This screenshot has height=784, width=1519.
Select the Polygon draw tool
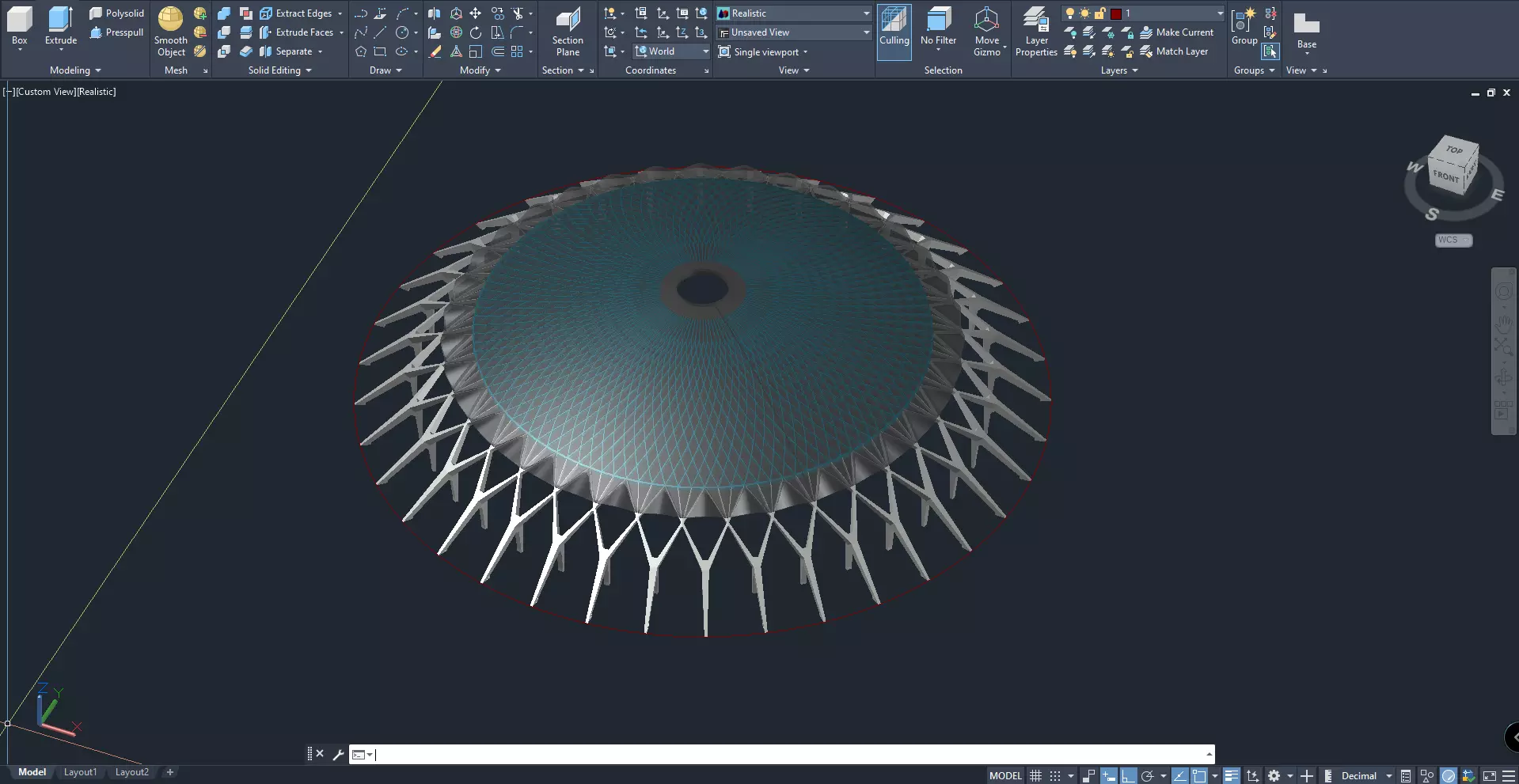(361, 51)
